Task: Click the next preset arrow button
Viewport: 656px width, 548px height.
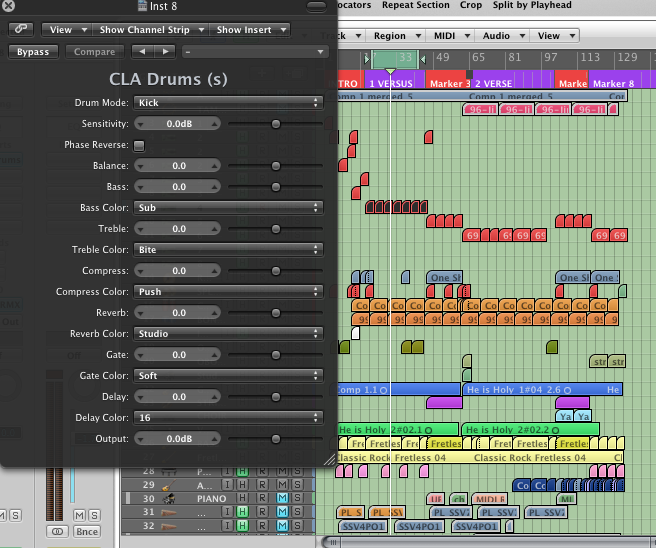Action: click(164, 51)
